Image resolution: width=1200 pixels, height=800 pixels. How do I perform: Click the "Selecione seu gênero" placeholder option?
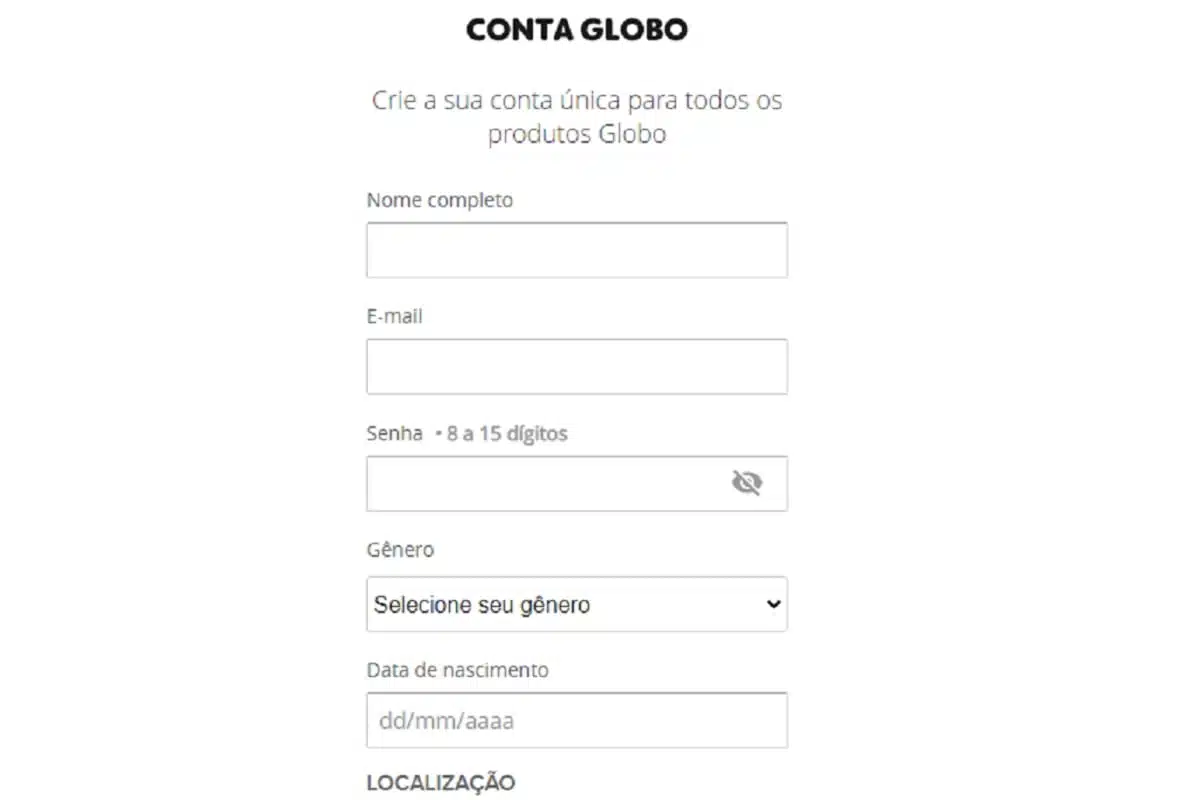[482, 605]
